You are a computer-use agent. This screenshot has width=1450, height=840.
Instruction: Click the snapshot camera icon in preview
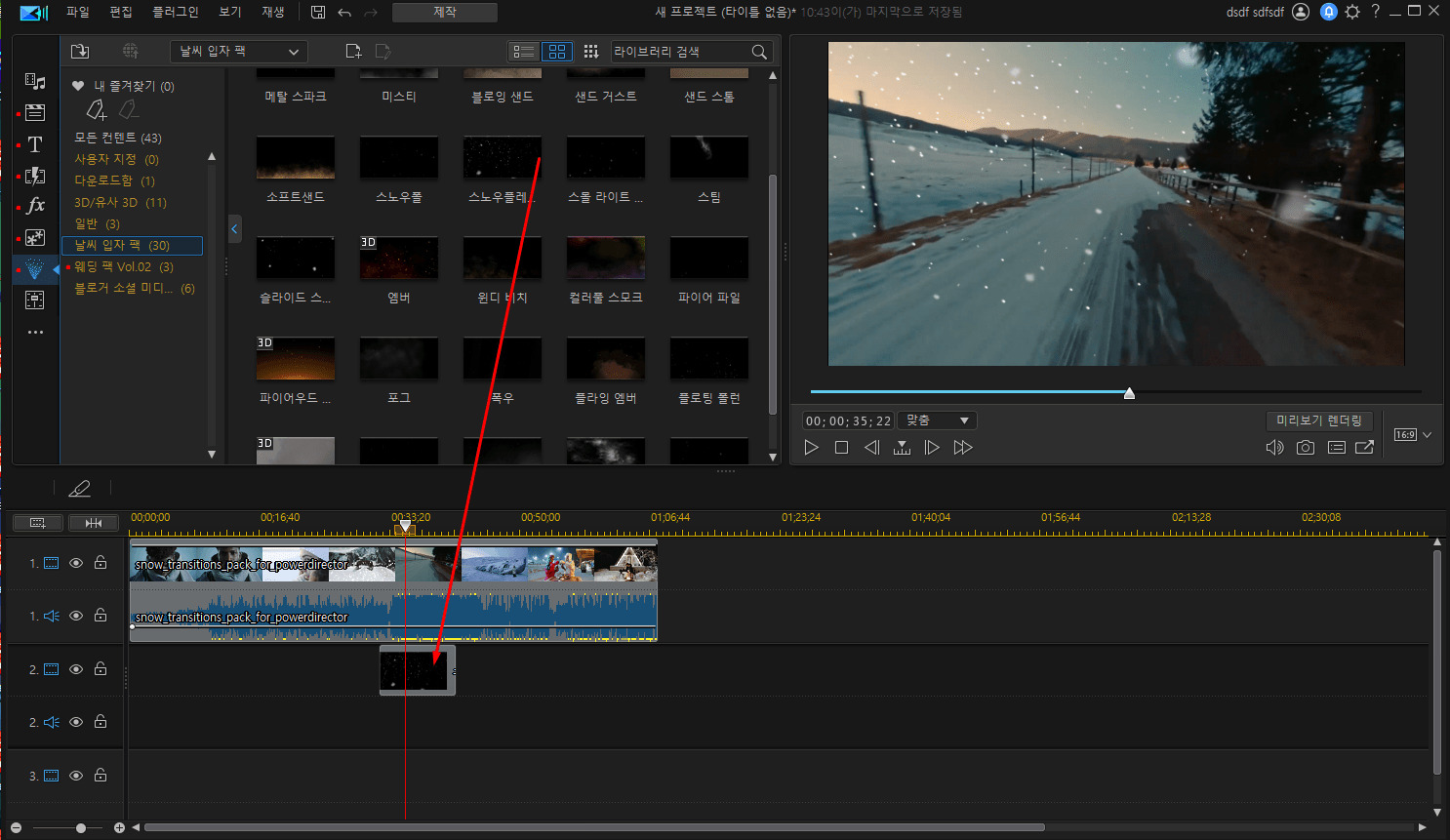(x=1305, y=448)
